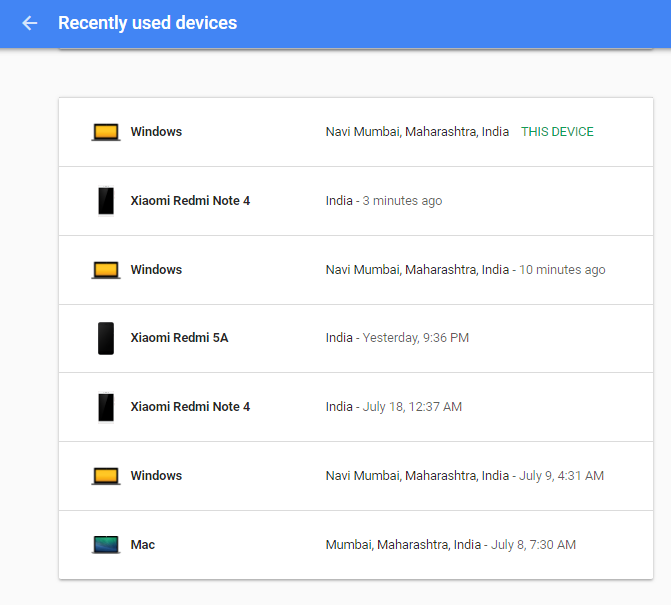
Task: Click 'Navi Mumbai, Maharashtra, India - July 9, 4:31 AM'
Action: click(465, 475)
